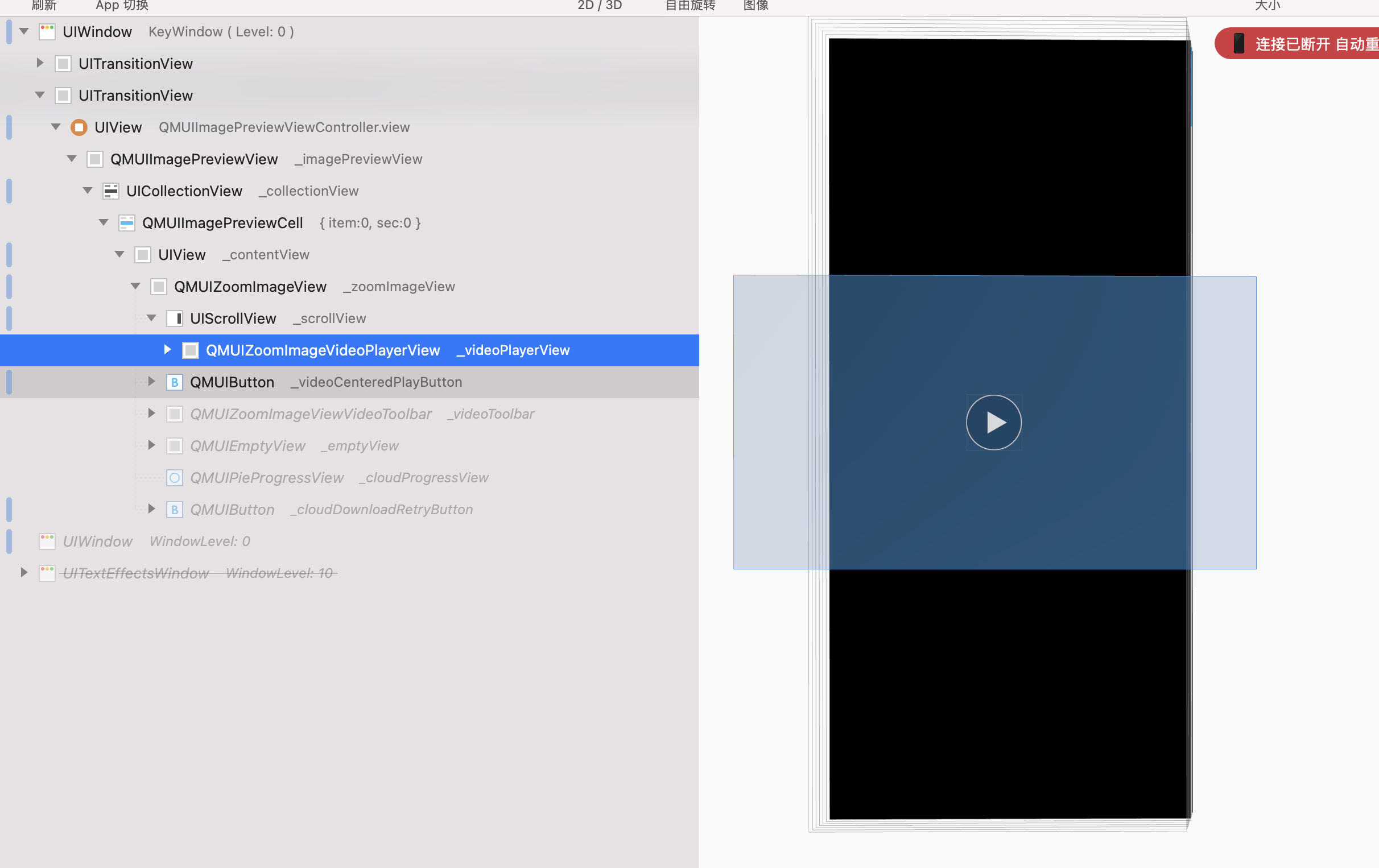Click the B icon of _cloudDownloadRetryButton
Image resolution: width=1379 pixels, height=868 pixels.
point(175,509)
